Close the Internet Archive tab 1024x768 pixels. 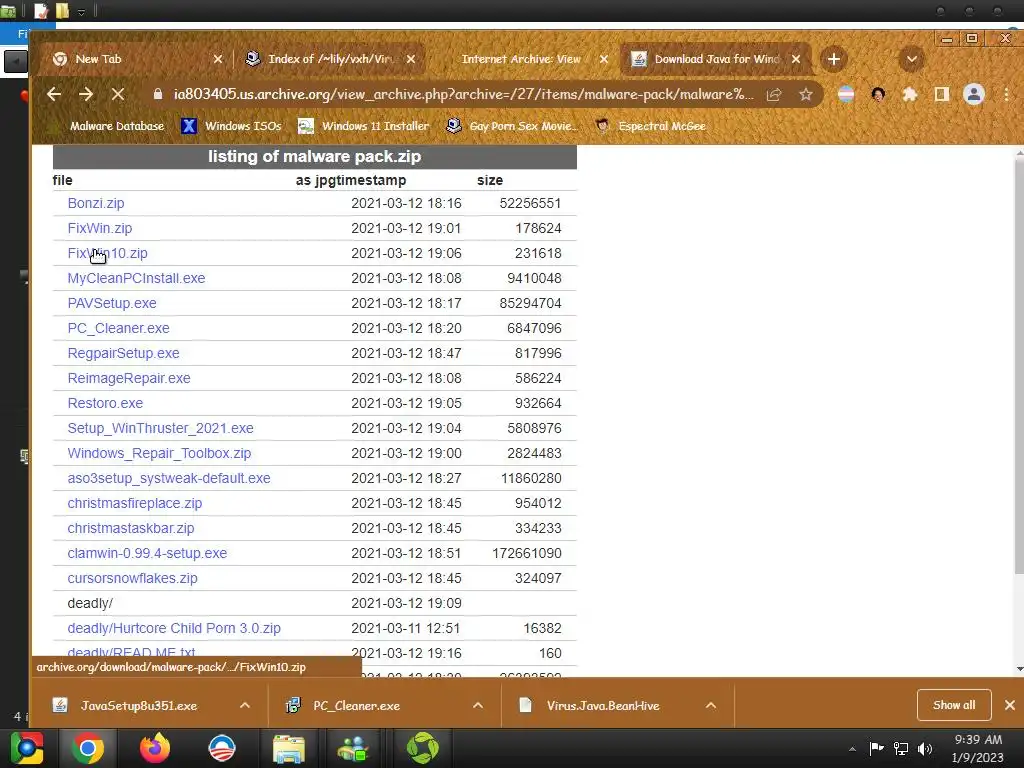604,59
